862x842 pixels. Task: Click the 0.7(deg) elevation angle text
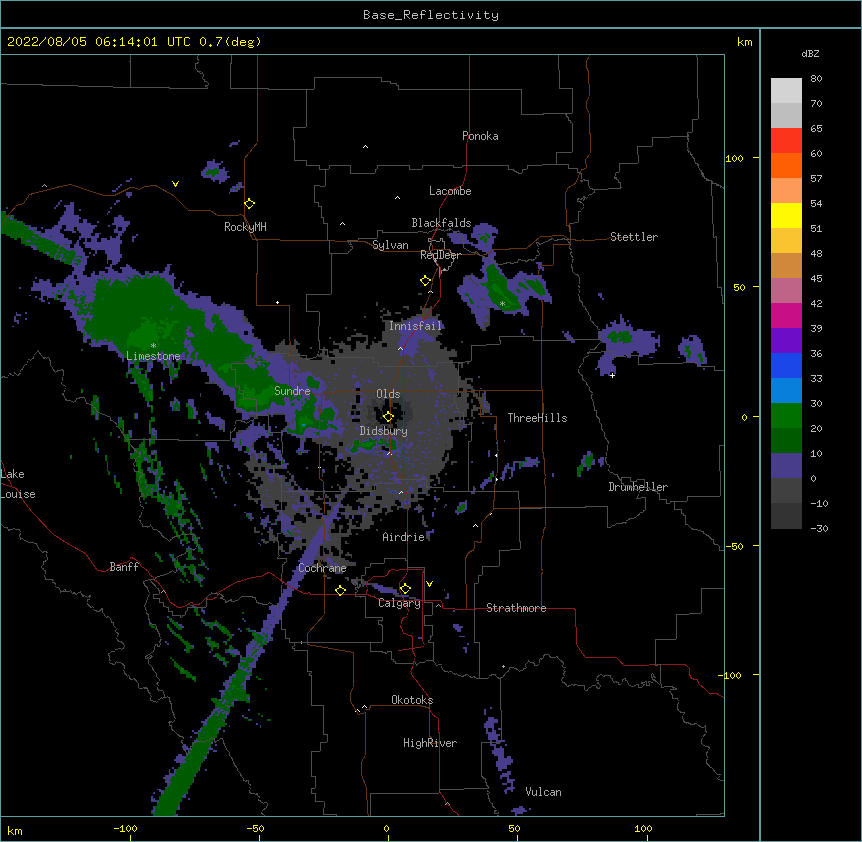230,42
